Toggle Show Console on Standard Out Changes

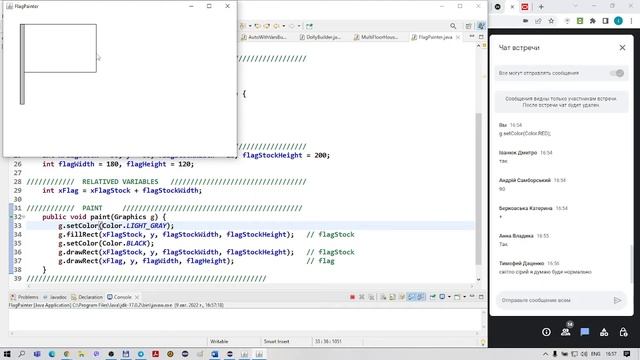click(411, 297)
